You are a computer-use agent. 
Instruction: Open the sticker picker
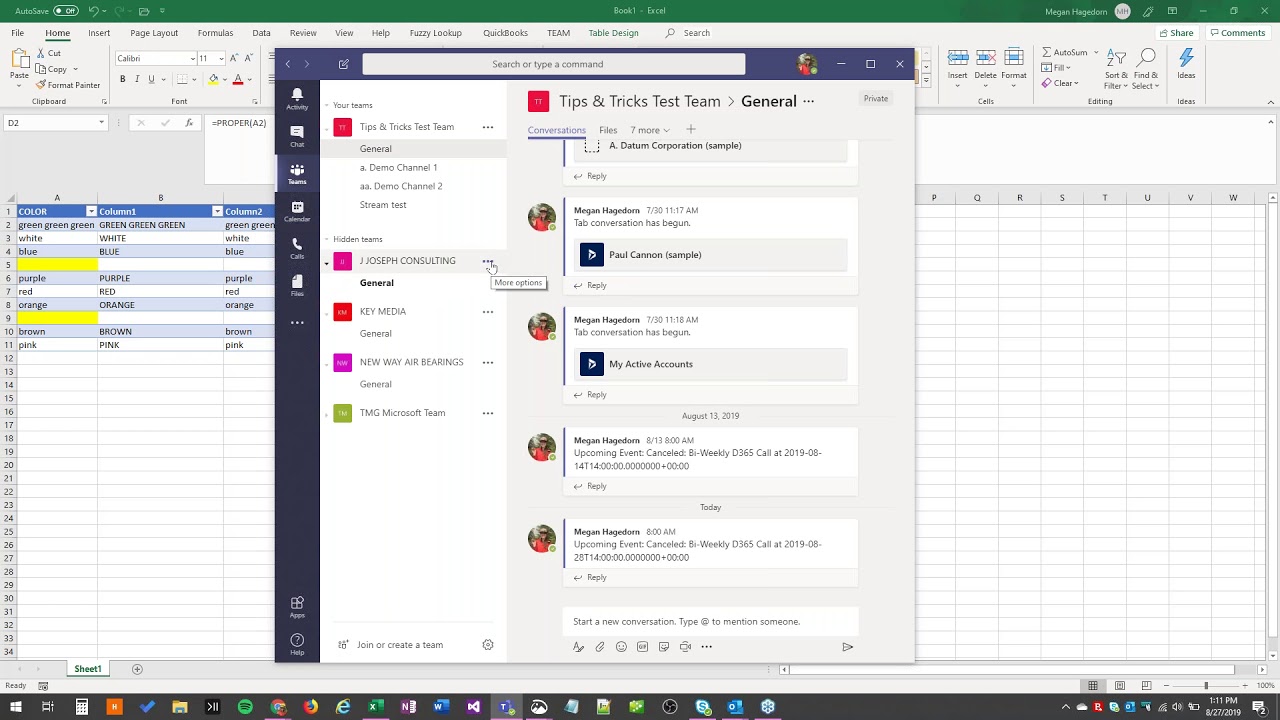(x=664, y=647)
